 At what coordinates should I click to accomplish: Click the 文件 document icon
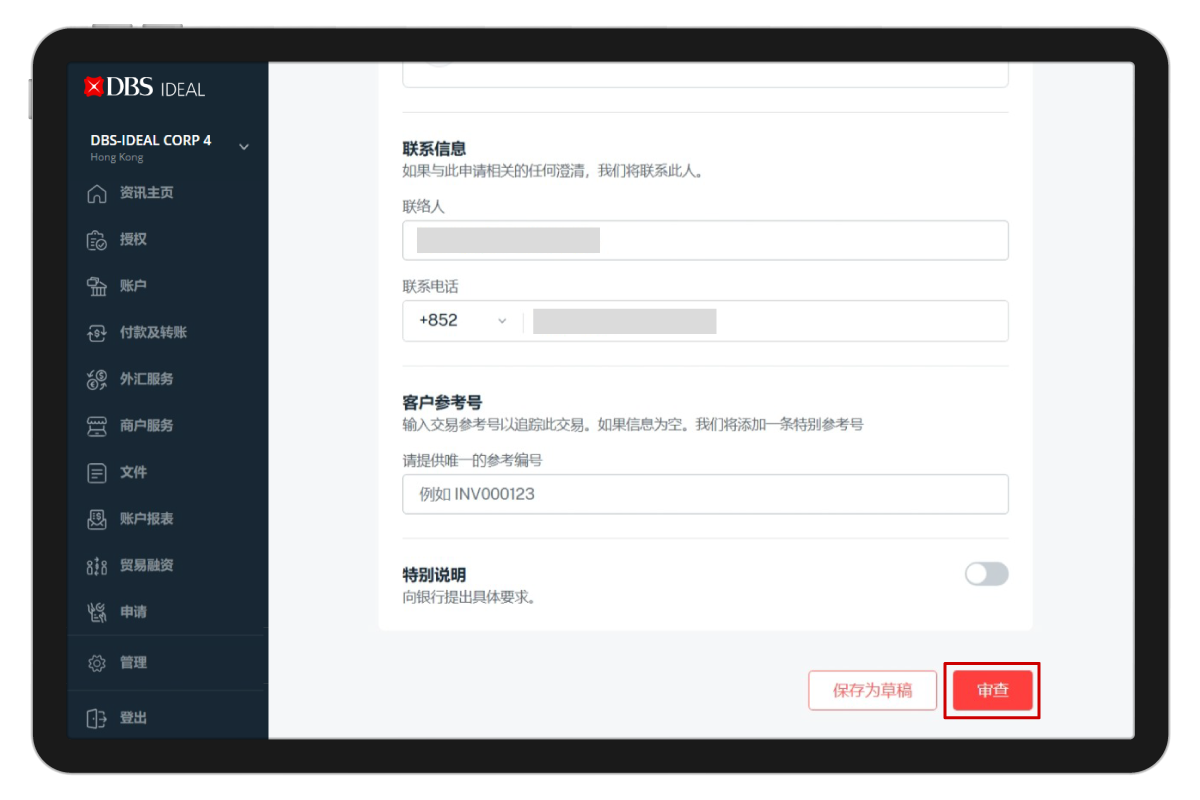(97, 472)
